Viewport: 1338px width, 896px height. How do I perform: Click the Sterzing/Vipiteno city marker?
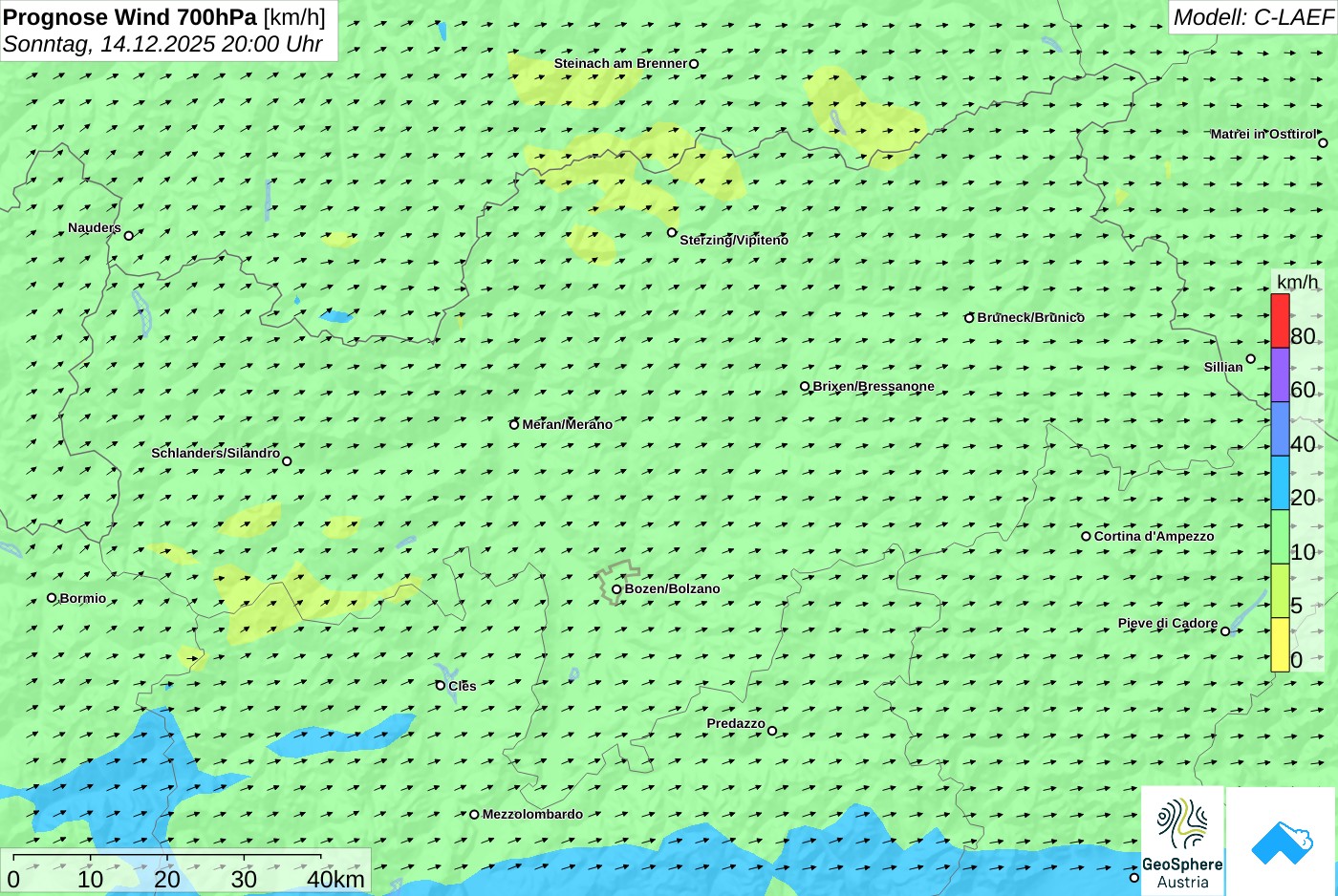pos(672,232)
